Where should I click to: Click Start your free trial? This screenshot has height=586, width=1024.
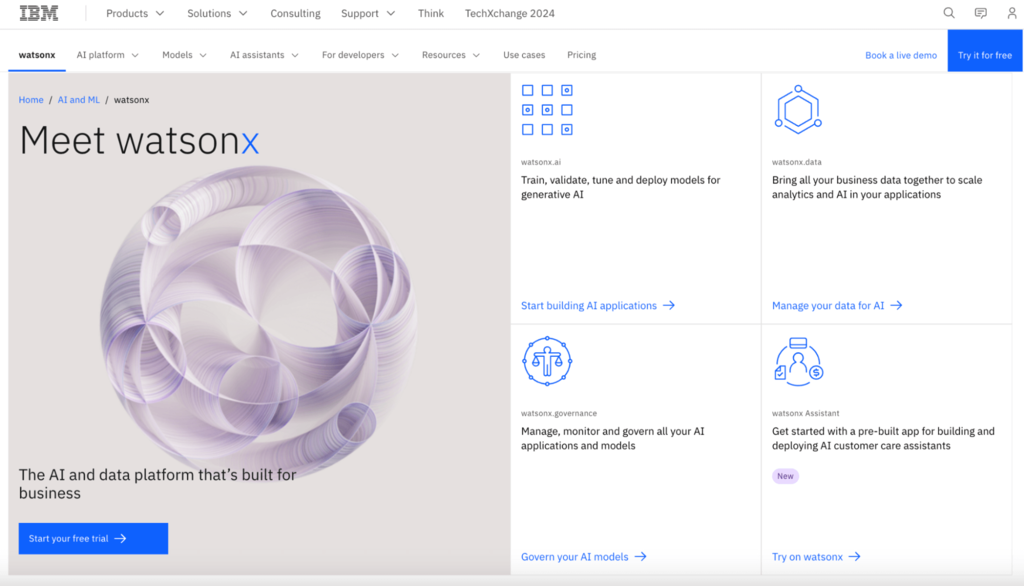[93, 538]
